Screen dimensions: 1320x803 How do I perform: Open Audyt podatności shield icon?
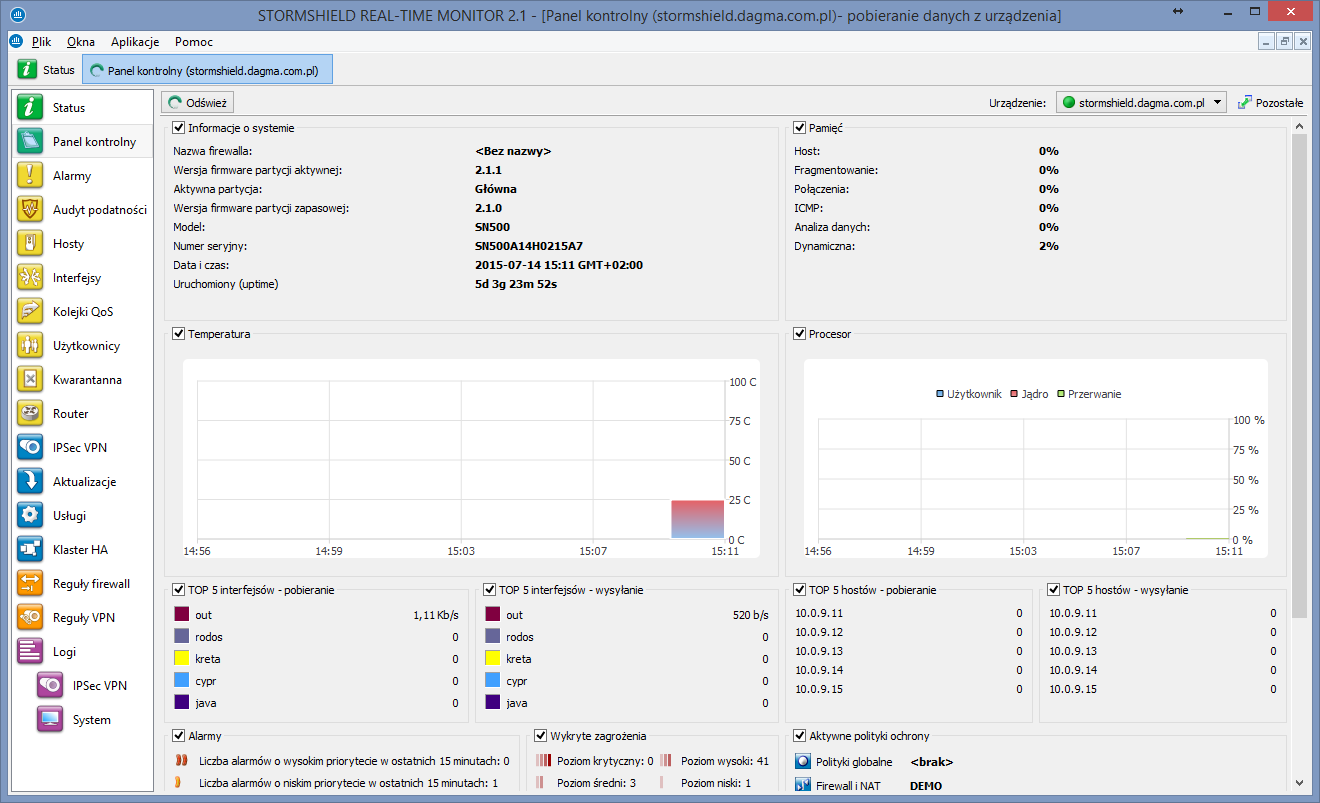30,209
